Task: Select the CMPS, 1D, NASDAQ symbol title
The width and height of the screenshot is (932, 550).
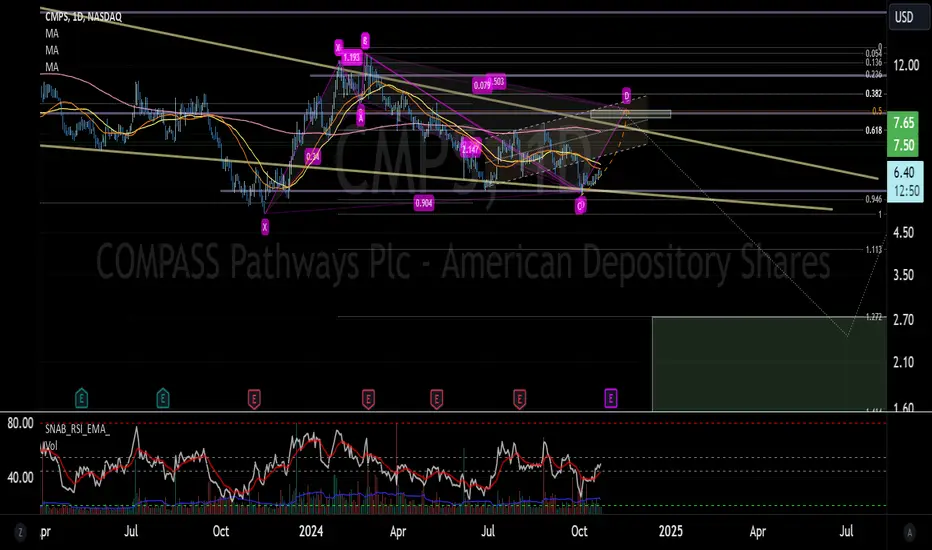Action: tap(83, 17)
